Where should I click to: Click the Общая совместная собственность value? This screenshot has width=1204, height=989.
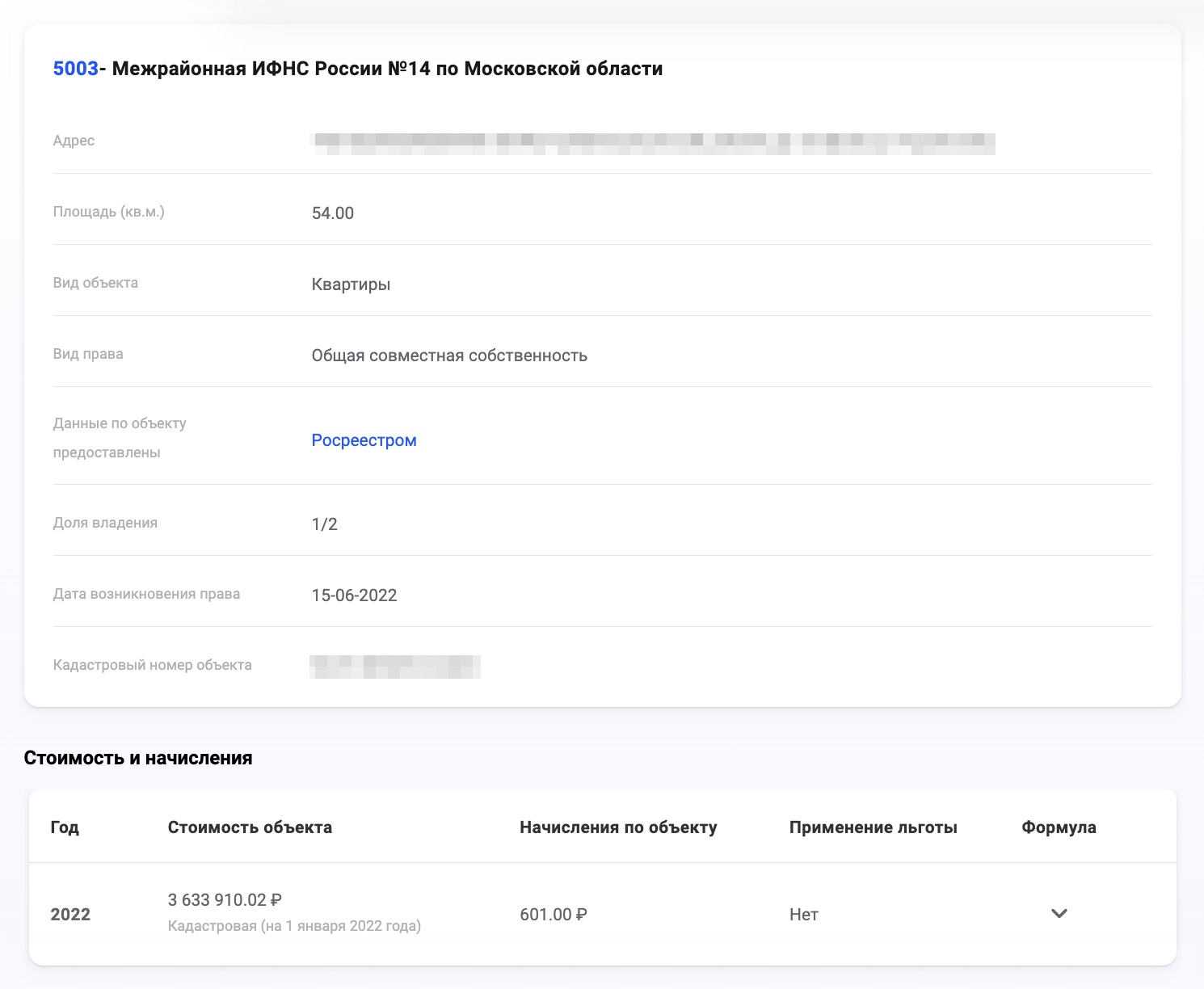click(449, 356)
